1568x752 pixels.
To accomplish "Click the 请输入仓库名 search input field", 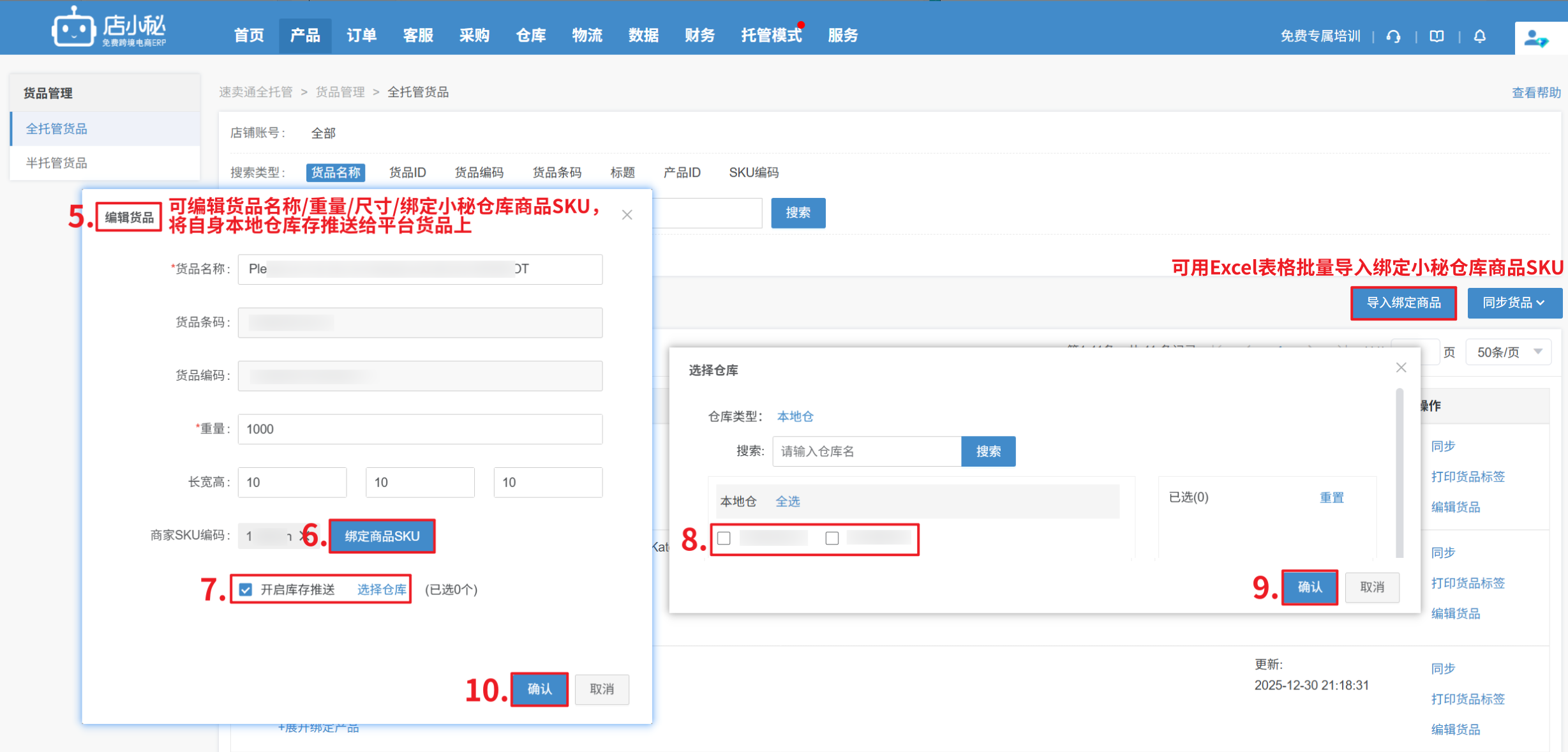I will click(866, 451).
